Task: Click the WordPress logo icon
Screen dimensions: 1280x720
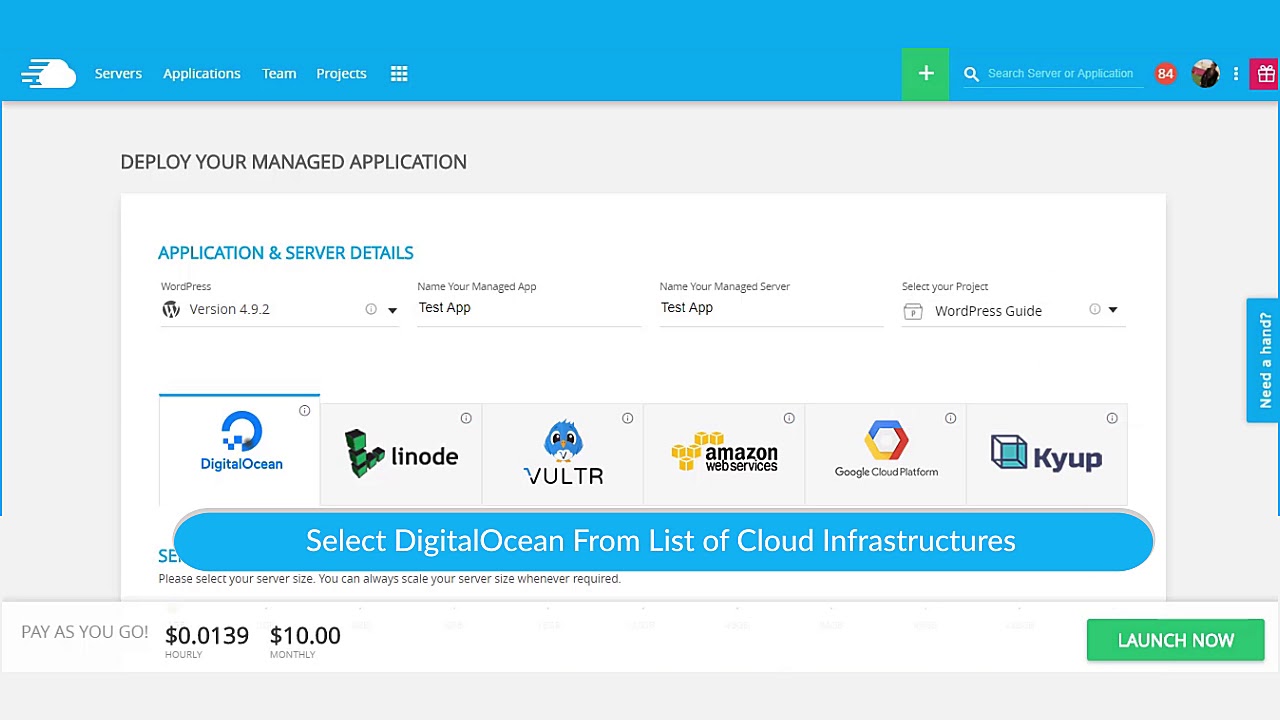Action: tap(171, 309)
